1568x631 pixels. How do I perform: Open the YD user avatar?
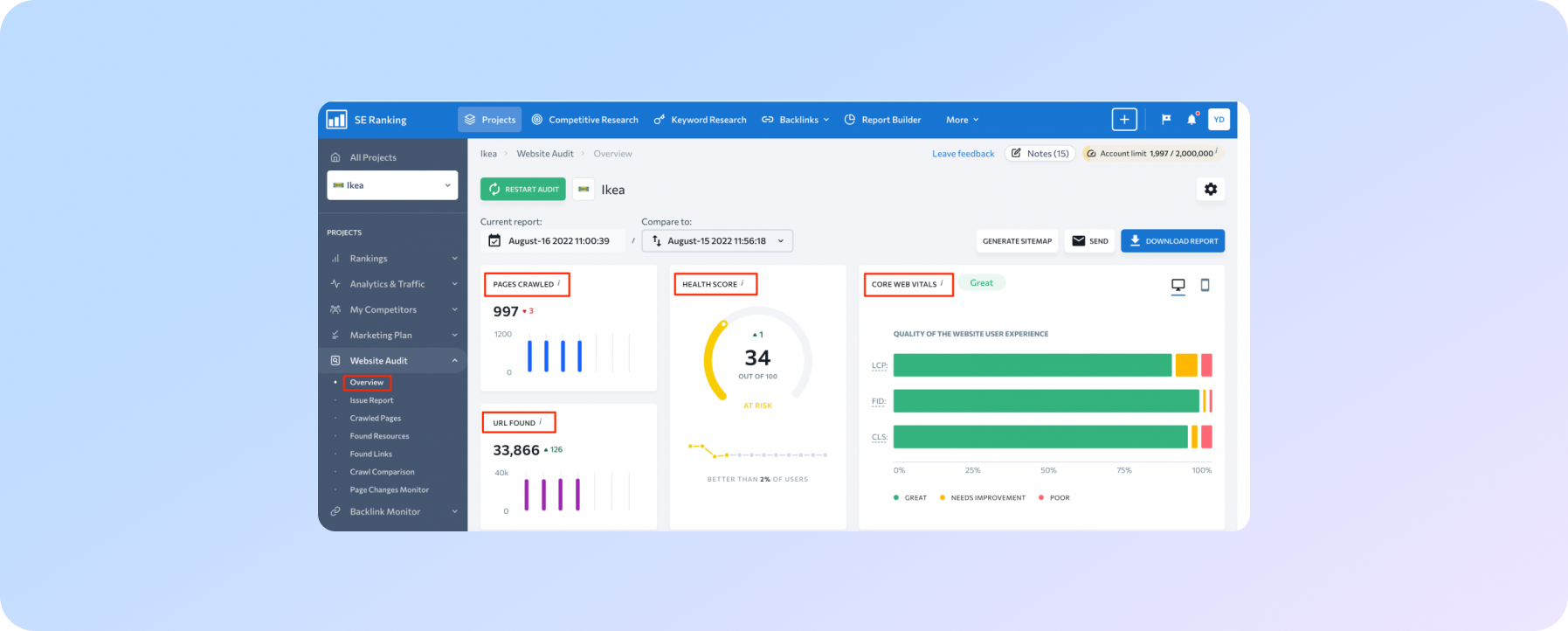pyautogui.click(x=1219, y=120)
